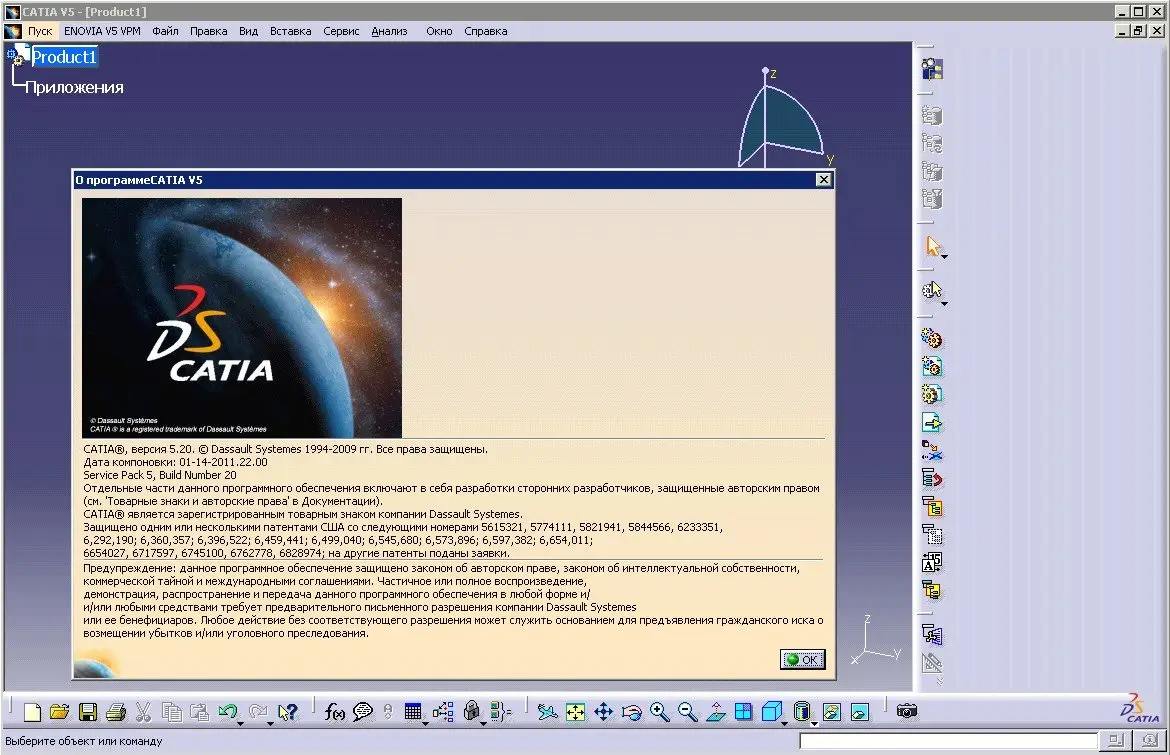This screenshot has height=755, width=1170.
Task: Expand the Isometric View flyout arrow
Action: pos(784,724)
